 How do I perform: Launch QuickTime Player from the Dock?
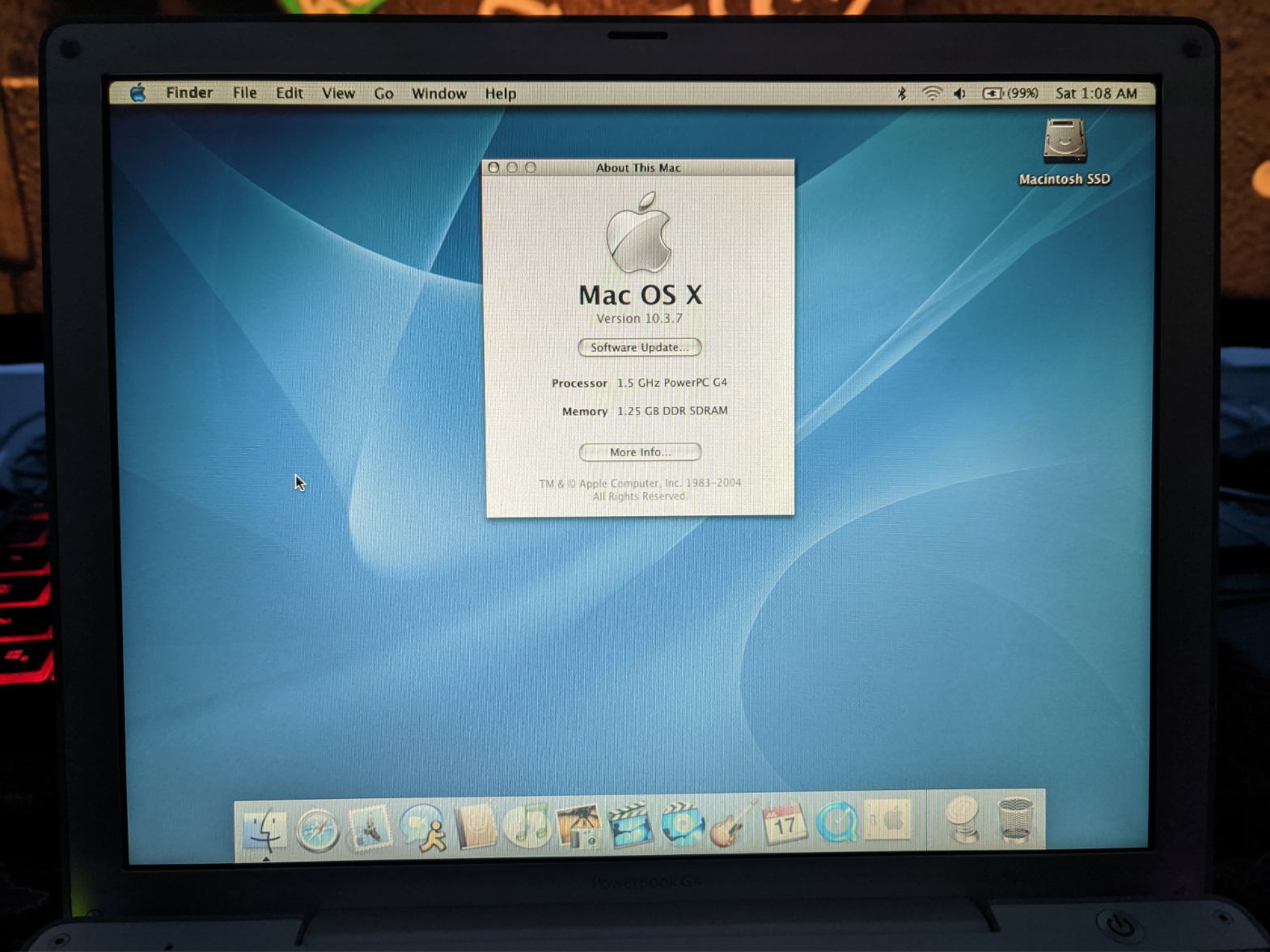pos(836,823)
